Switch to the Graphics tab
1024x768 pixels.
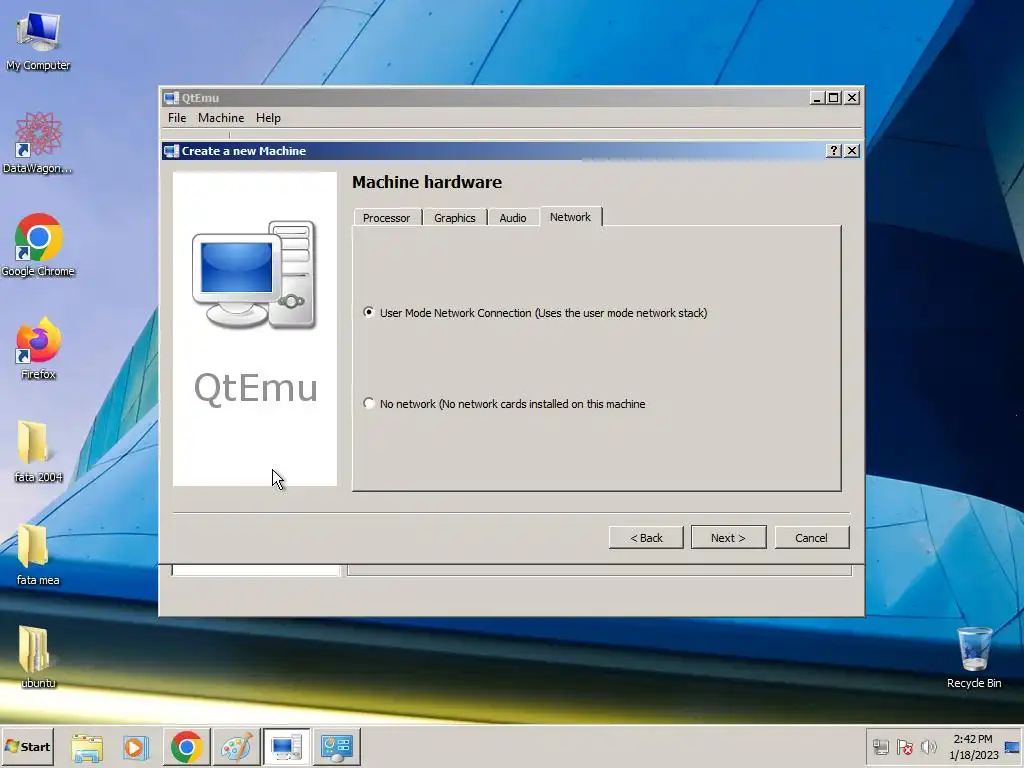455,217
